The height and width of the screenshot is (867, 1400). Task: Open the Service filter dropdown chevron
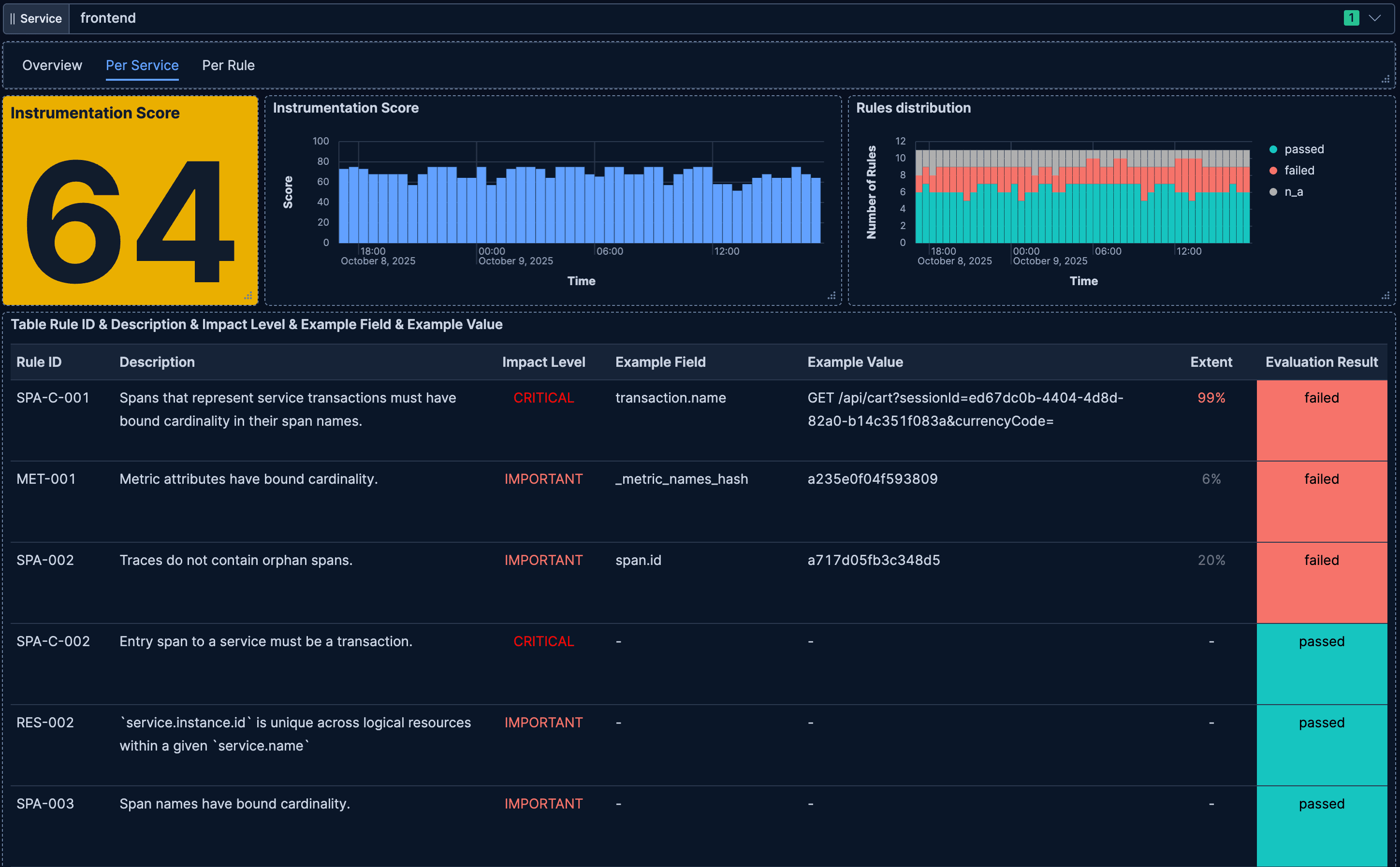1376,18
